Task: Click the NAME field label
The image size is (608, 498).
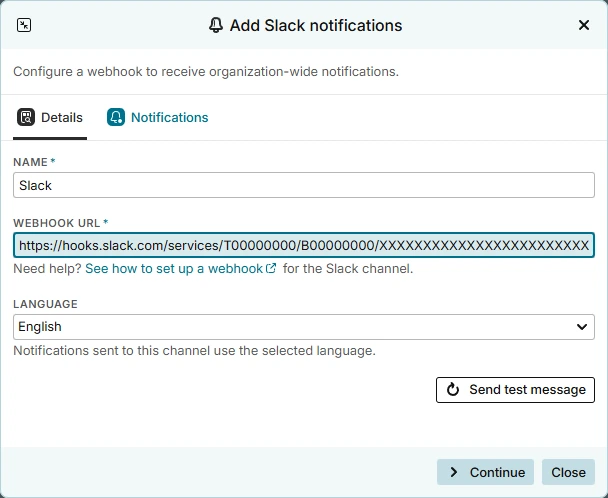Action: [31, 162]
